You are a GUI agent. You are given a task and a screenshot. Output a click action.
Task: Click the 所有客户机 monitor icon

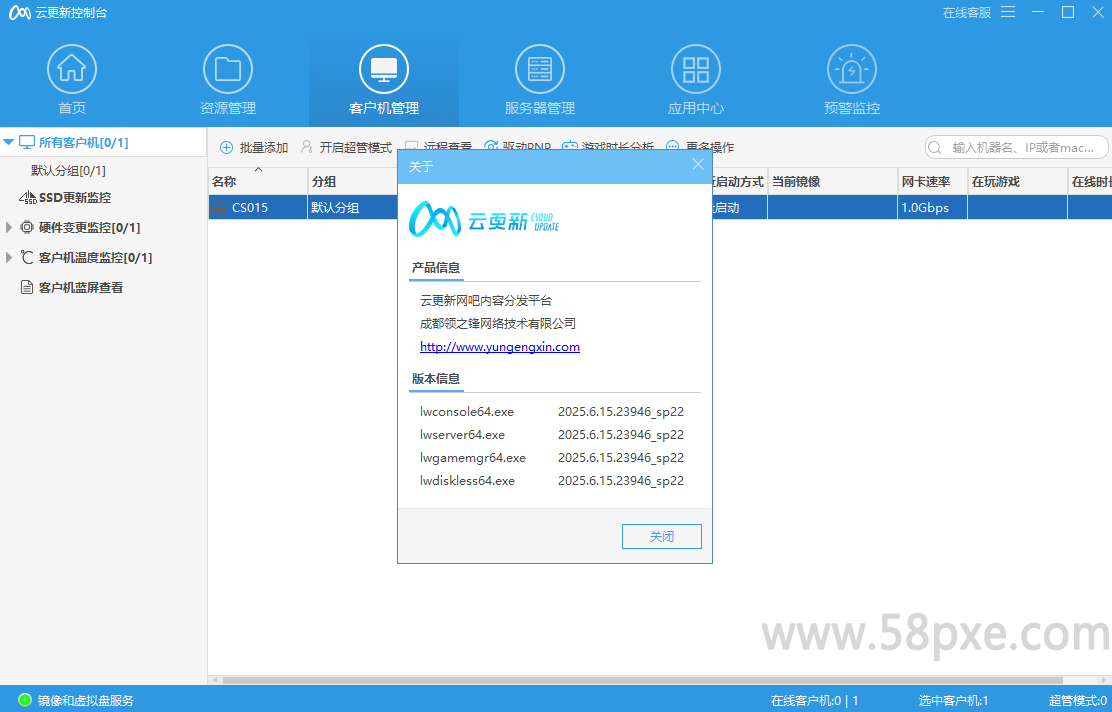tap(27, 142)
